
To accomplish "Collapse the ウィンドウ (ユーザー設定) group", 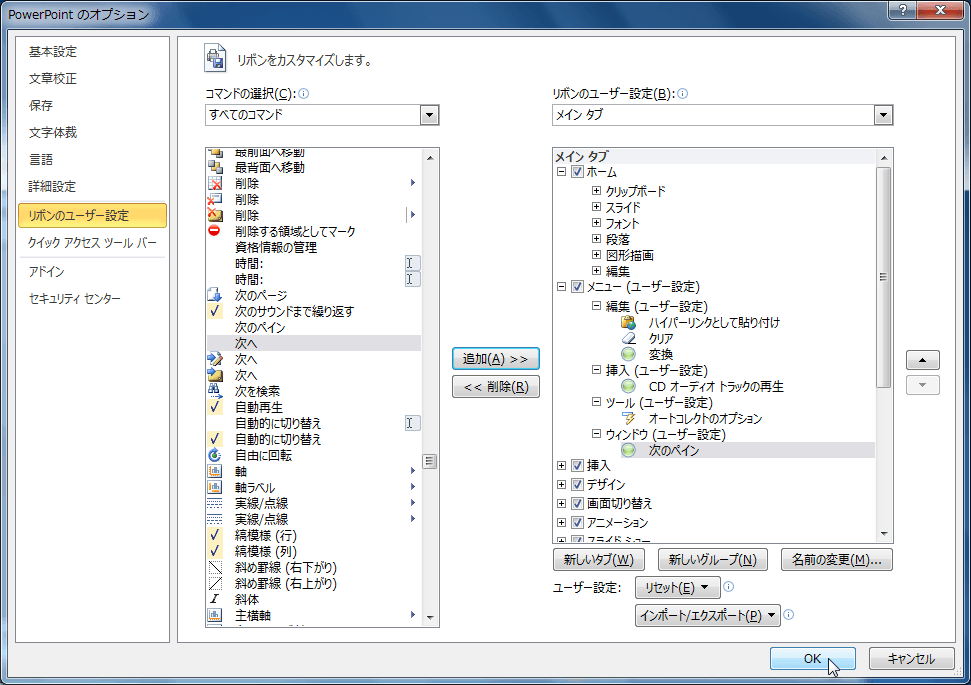I will coord(596,434).
